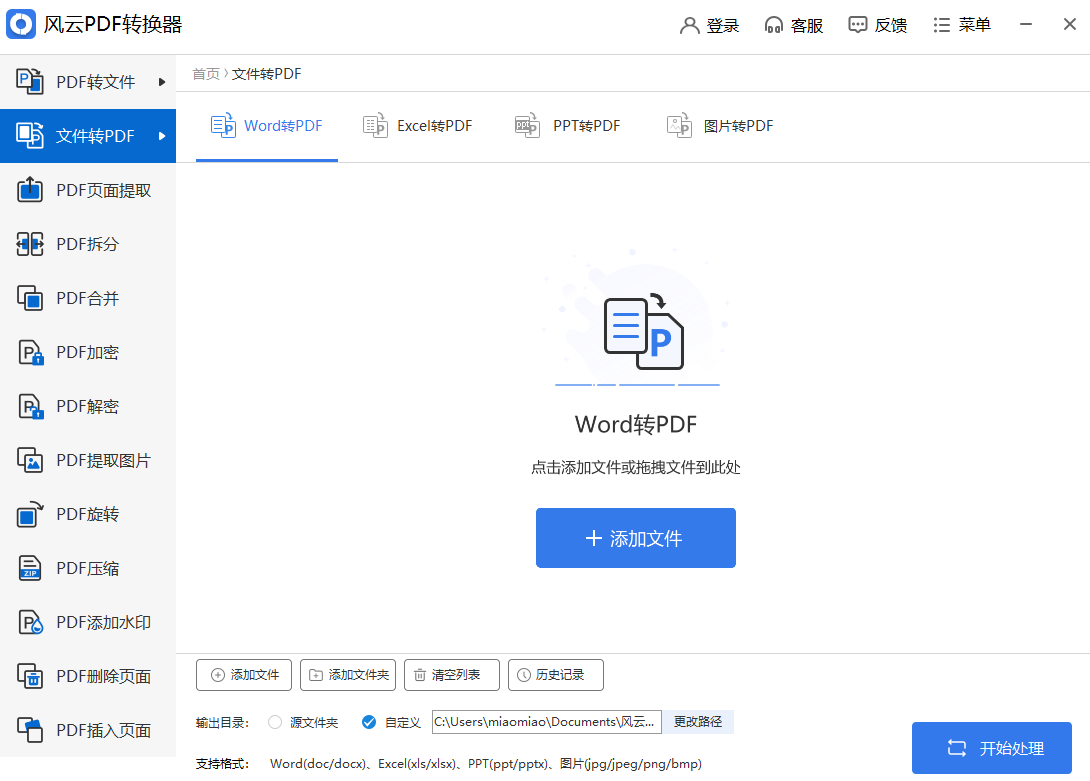Image resolution: width=1090 pixels, height=781 pixels.
Task: Click the PDF压缩 zip icon
Action: [x=30, y=568]
